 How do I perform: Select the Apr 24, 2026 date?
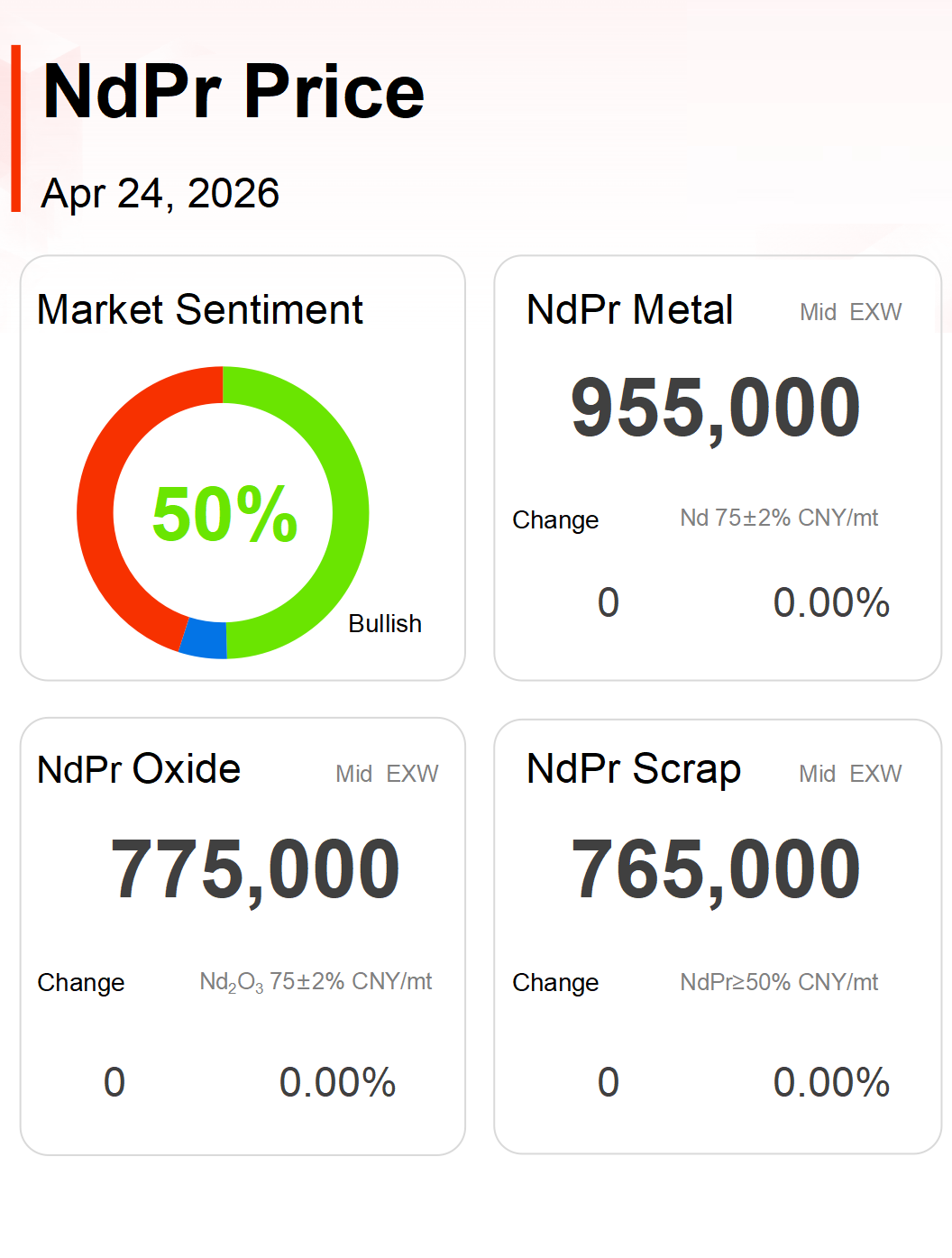click(160, 194)
